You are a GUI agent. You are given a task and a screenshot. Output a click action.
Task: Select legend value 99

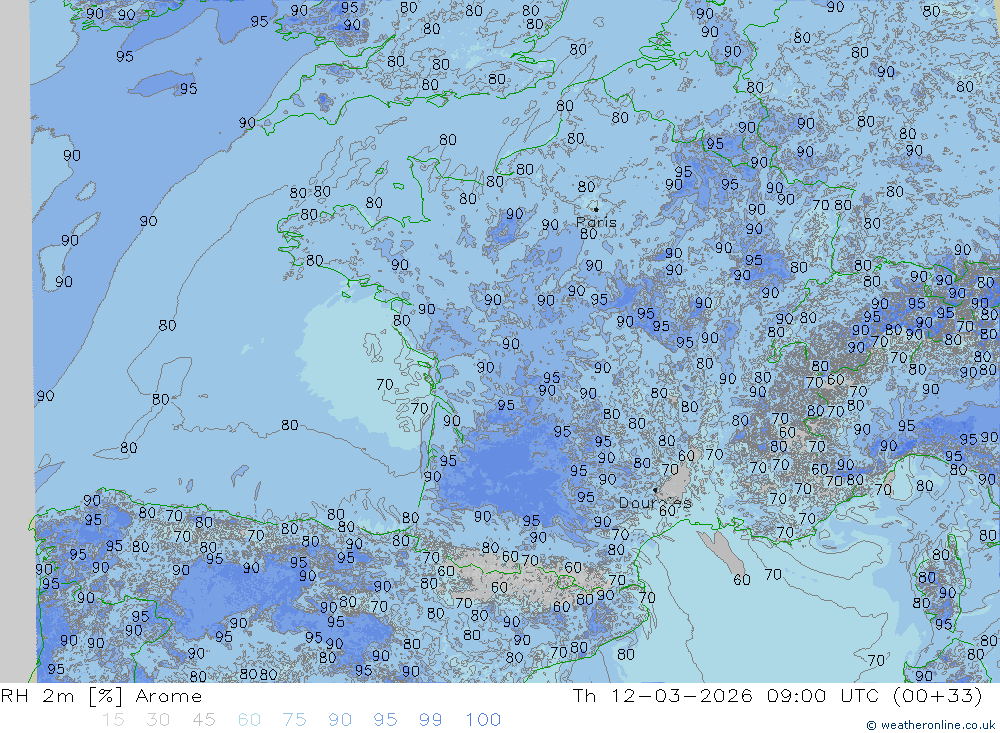[x=430, y=720]
